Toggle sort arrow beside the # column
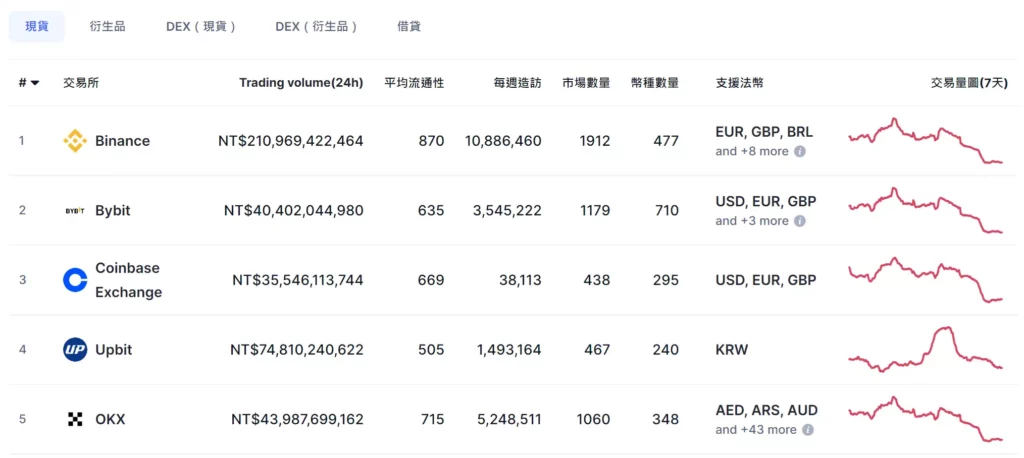Viewport: 1024px width, 458px height. pos(35,83)
